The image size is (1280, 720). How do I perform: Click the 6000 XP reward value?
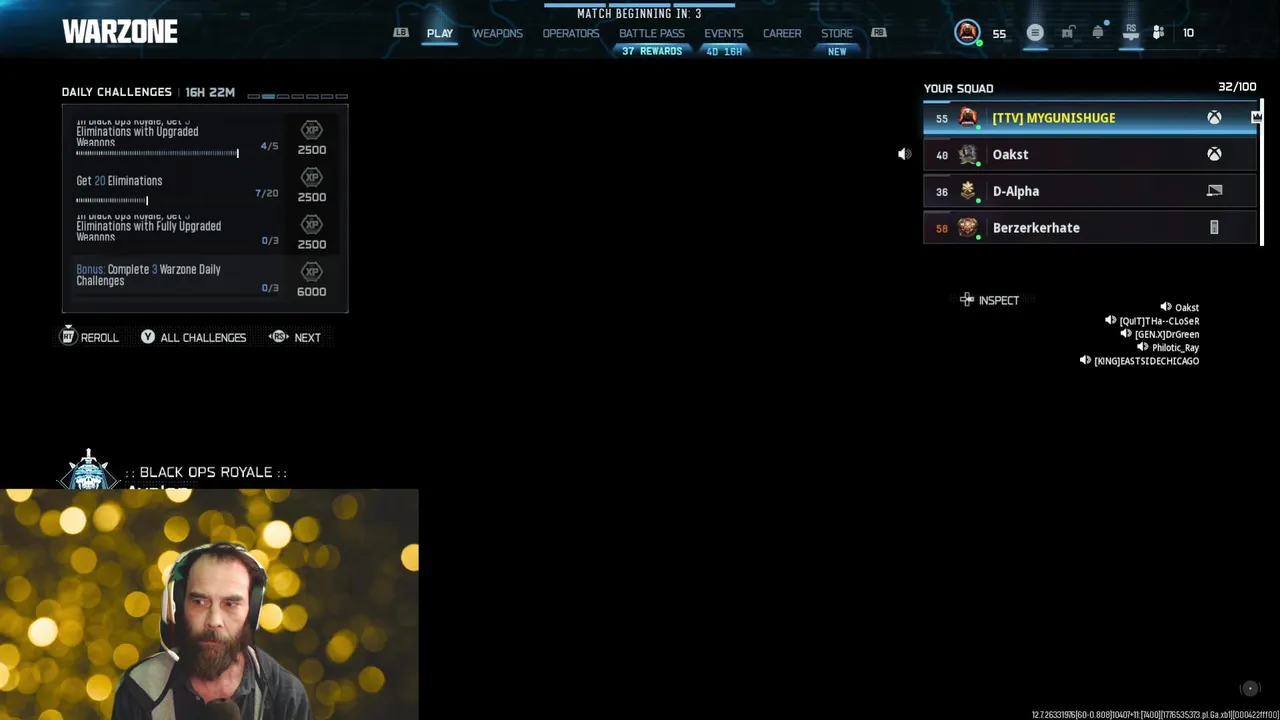311,291
